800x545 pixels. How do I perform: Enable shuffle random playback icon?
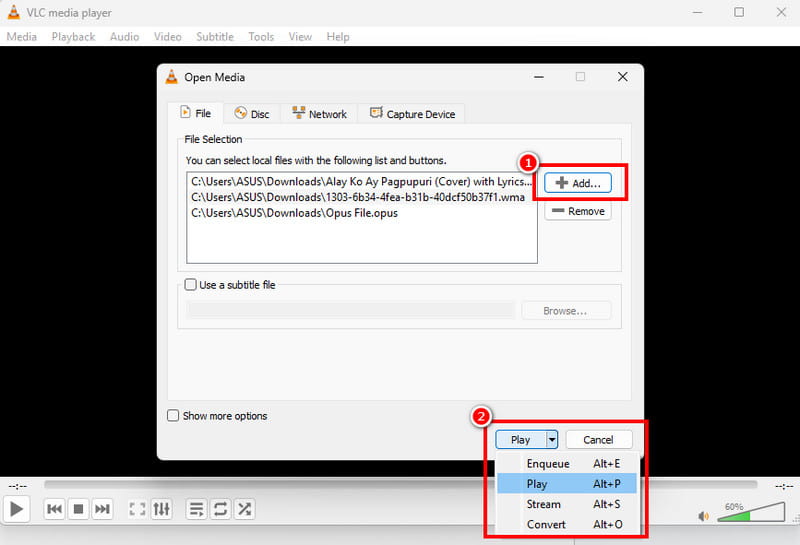tap(243, 509)
